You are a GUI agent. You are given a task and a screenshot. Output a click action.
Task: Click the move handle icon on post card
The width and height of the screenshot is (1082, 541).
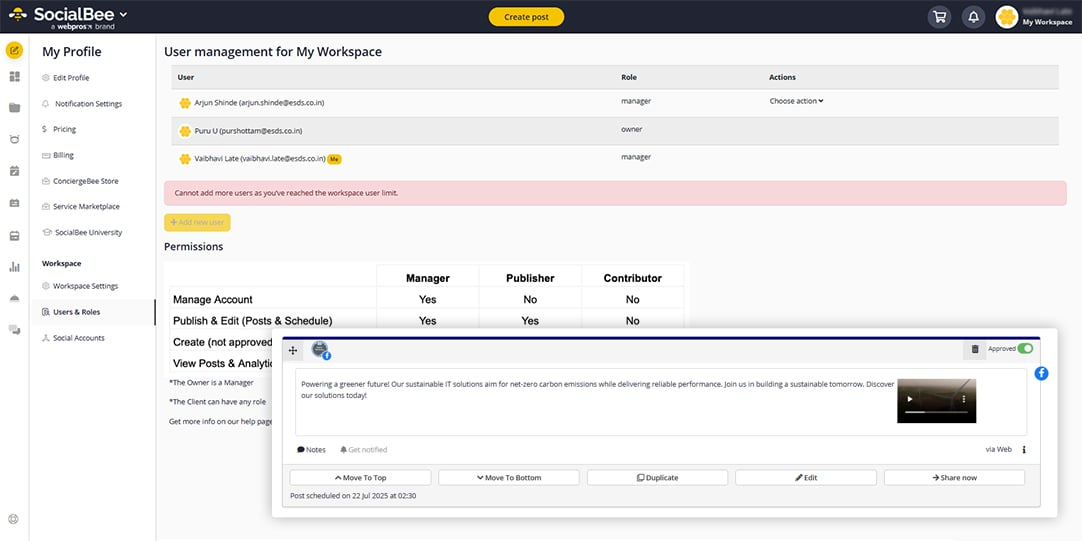293,351
